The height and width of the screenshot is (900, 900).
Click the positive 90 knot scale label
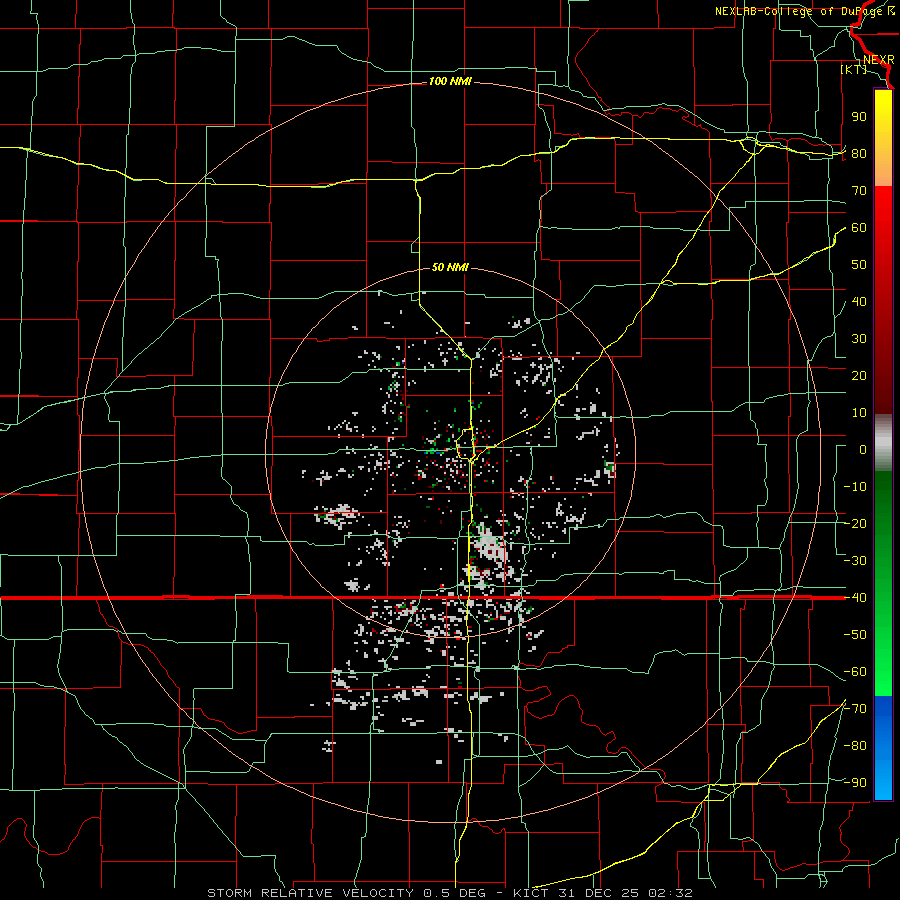point(859,117)
